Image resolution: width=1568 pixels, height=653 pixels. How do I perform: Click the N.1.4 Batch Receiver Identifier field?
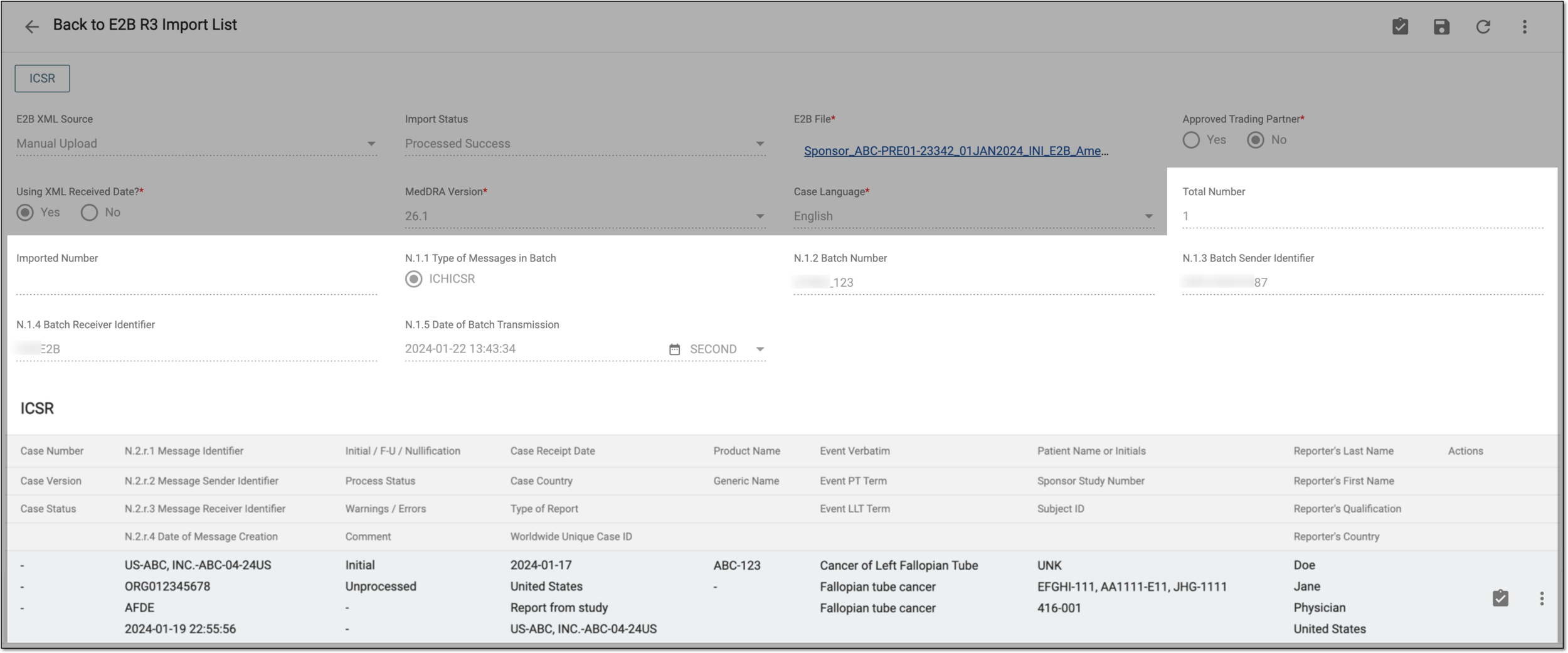(x=196, y=349)
